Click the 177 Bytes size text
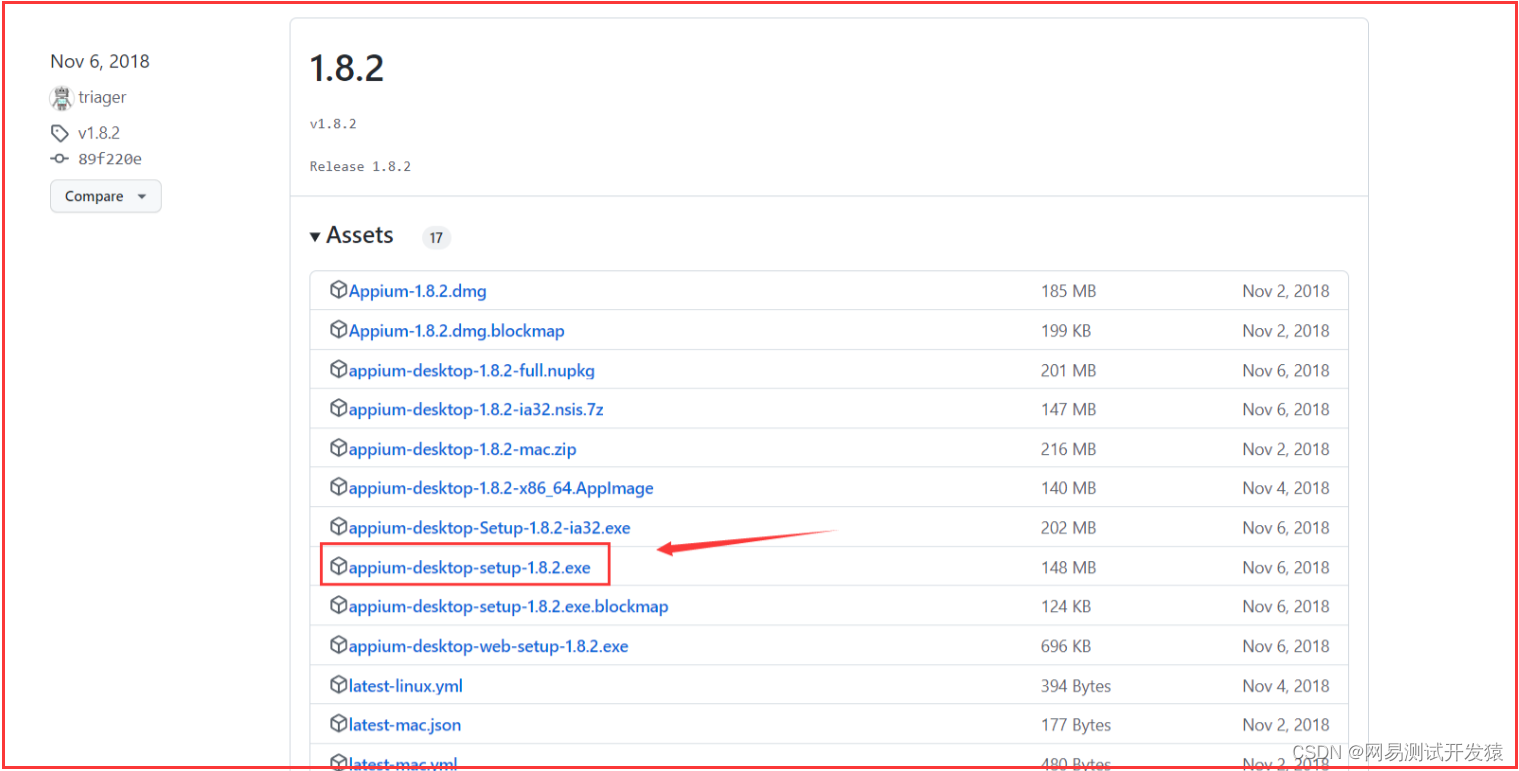 (1076, 725)
